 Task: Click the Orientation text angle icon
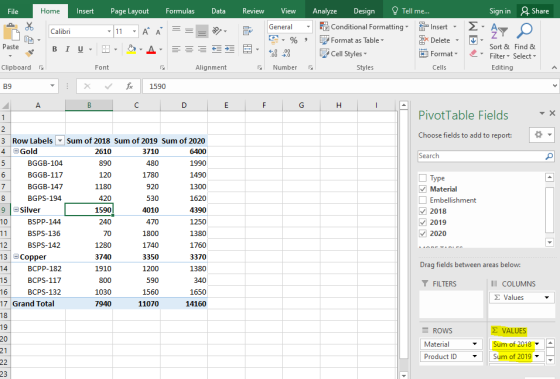pyautogui.click(x=217, y=31)
